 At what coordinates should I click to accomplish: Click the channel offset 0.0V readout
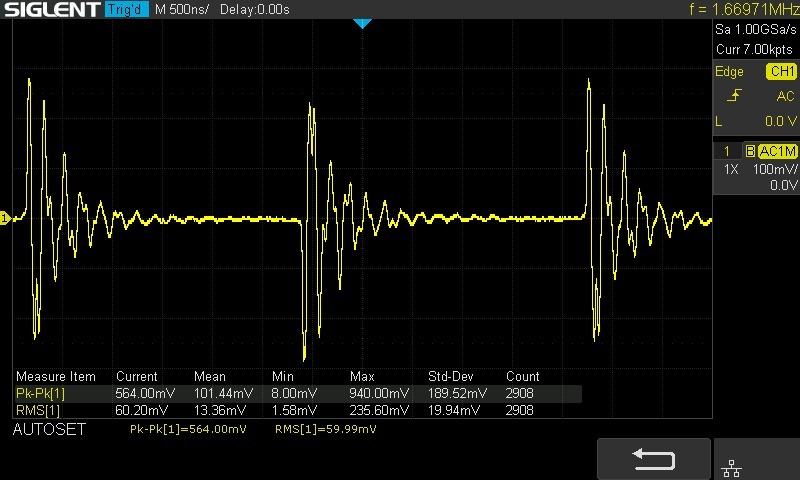[x=784, y=185]
